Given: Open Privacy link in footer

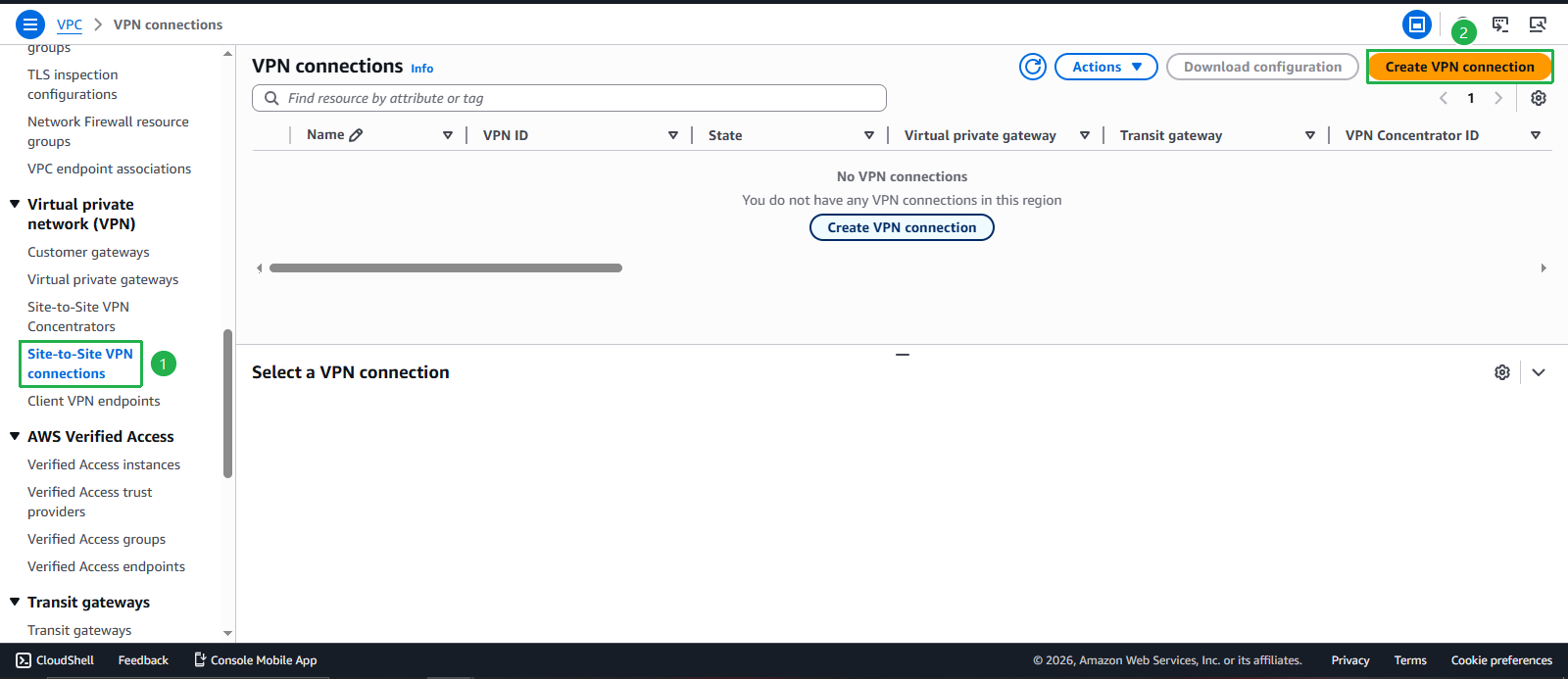Looking at the screenshot, I should 1350,660.
